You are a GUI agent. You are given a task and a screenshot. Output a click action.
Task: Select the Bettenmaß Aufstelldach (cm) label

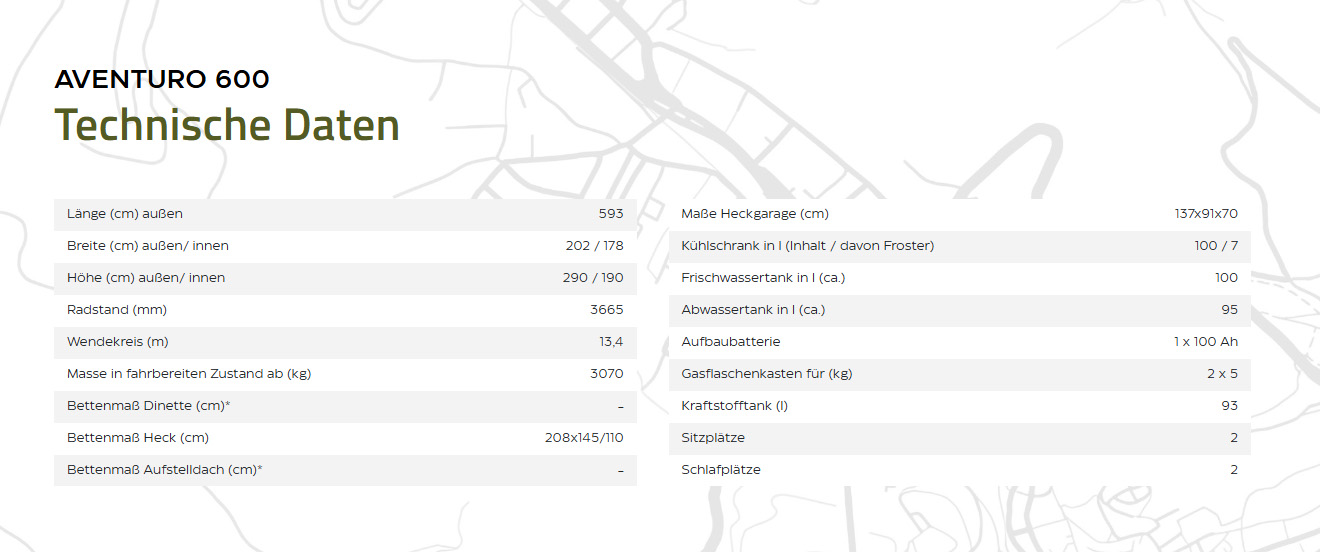(x=165, y=470)
